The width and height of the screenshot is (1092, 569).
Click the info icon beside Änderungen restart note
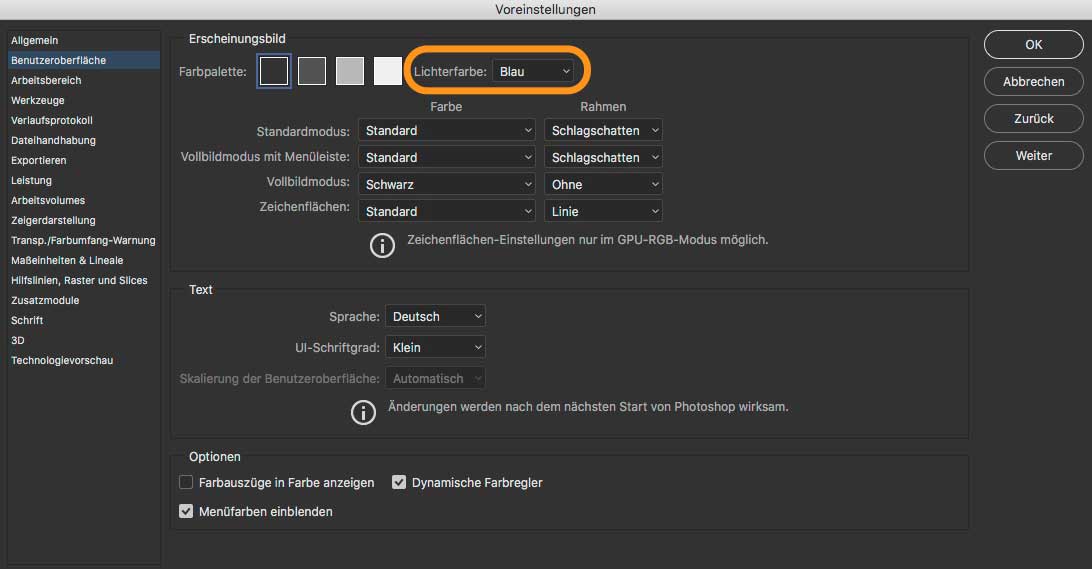point(363,412)
